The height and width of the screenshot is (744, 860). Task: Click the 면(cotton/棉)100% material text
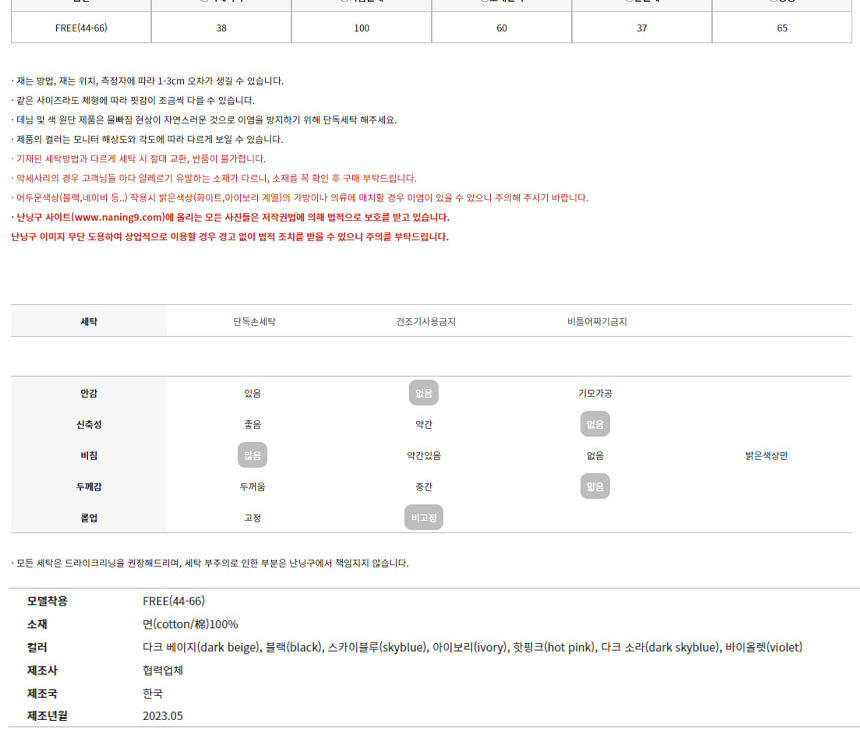point(190,624)
